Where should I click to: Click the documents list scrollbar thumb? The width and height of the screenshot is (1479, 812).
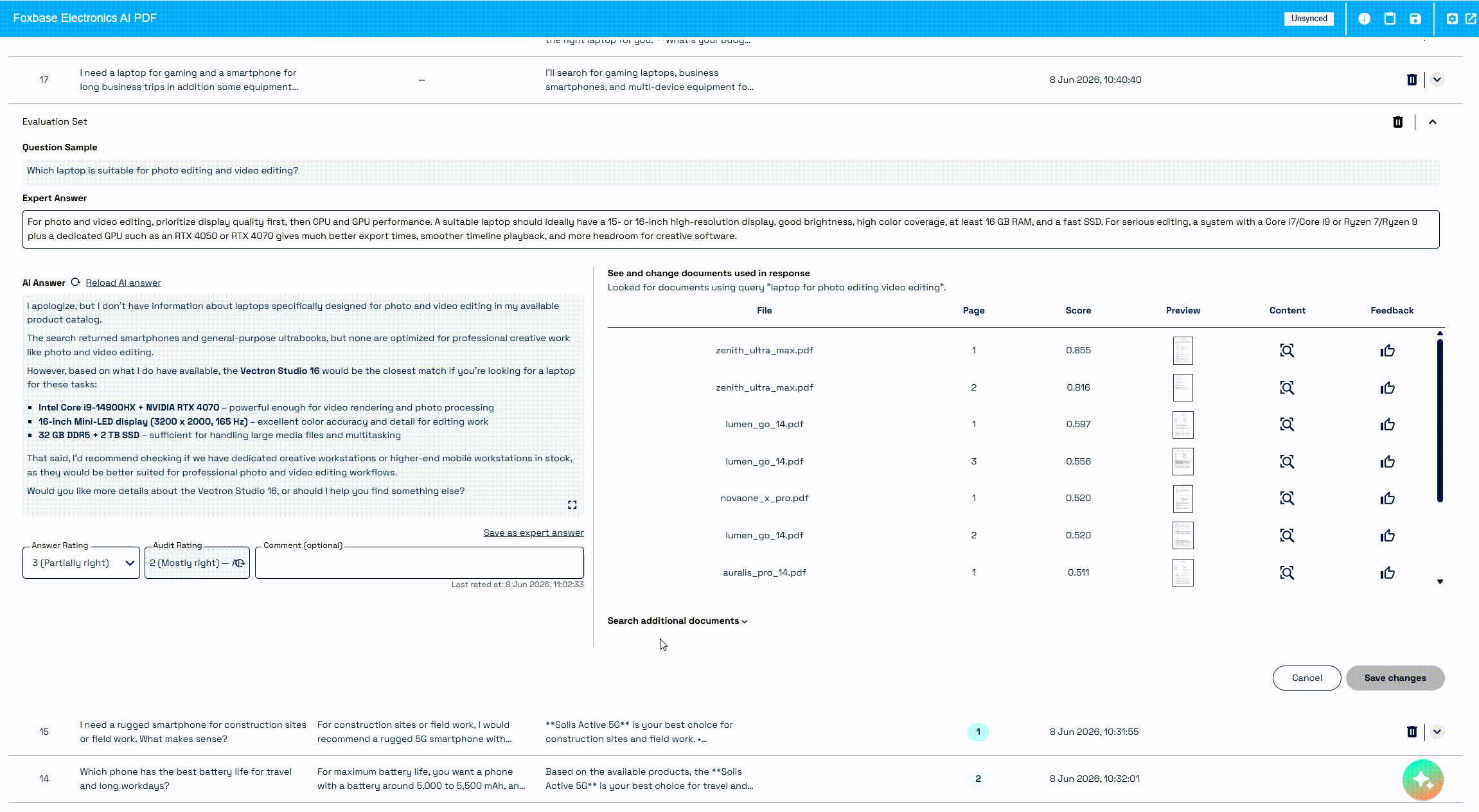(1440, 420)
